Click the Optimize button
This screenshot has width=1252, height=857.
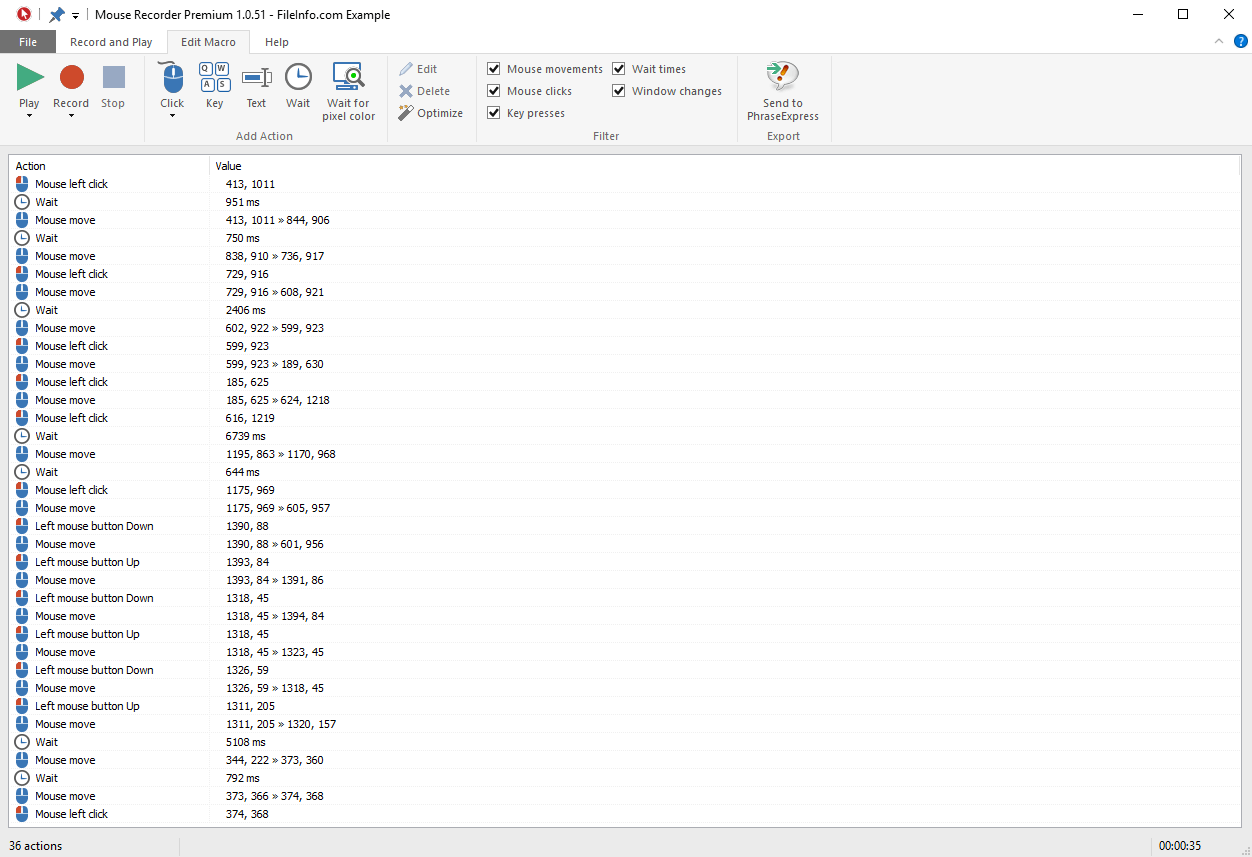(x=431, y=113)
